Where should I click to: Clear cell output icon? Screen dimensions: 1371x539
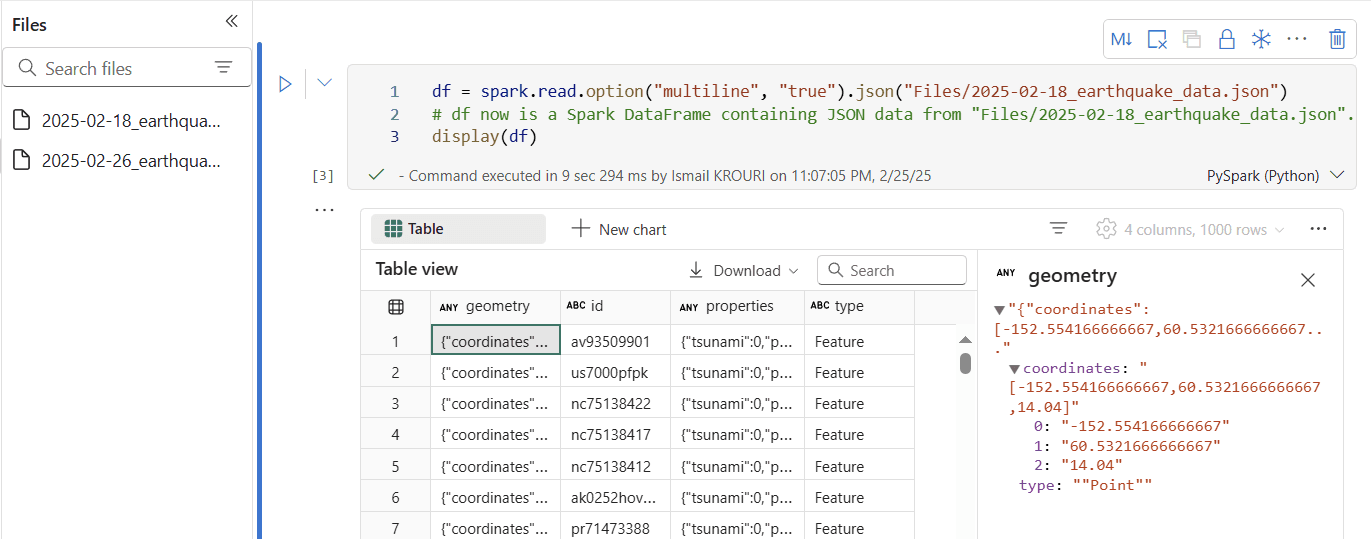1157,39
